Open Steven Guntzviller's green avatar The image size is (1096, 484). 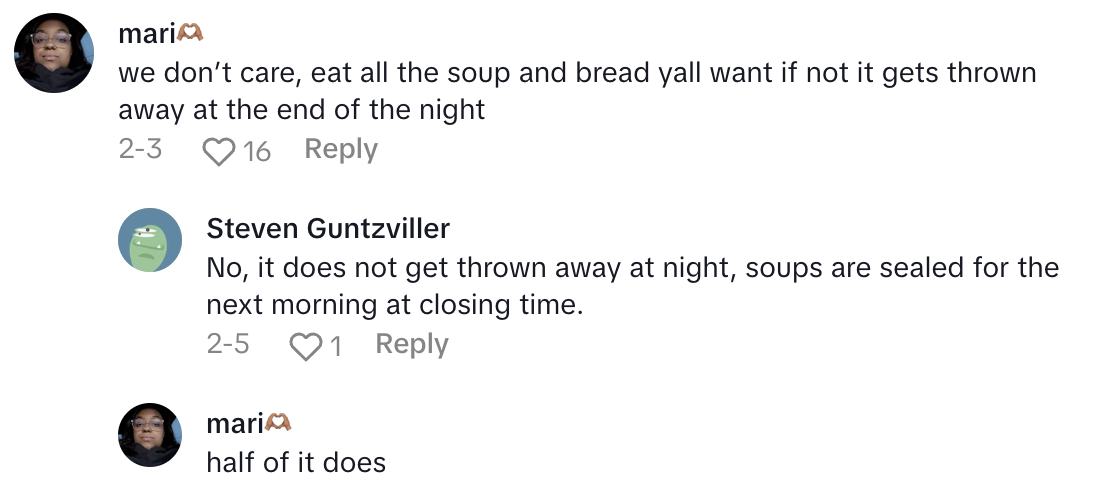pyautogui.click(x=150, y=241)
